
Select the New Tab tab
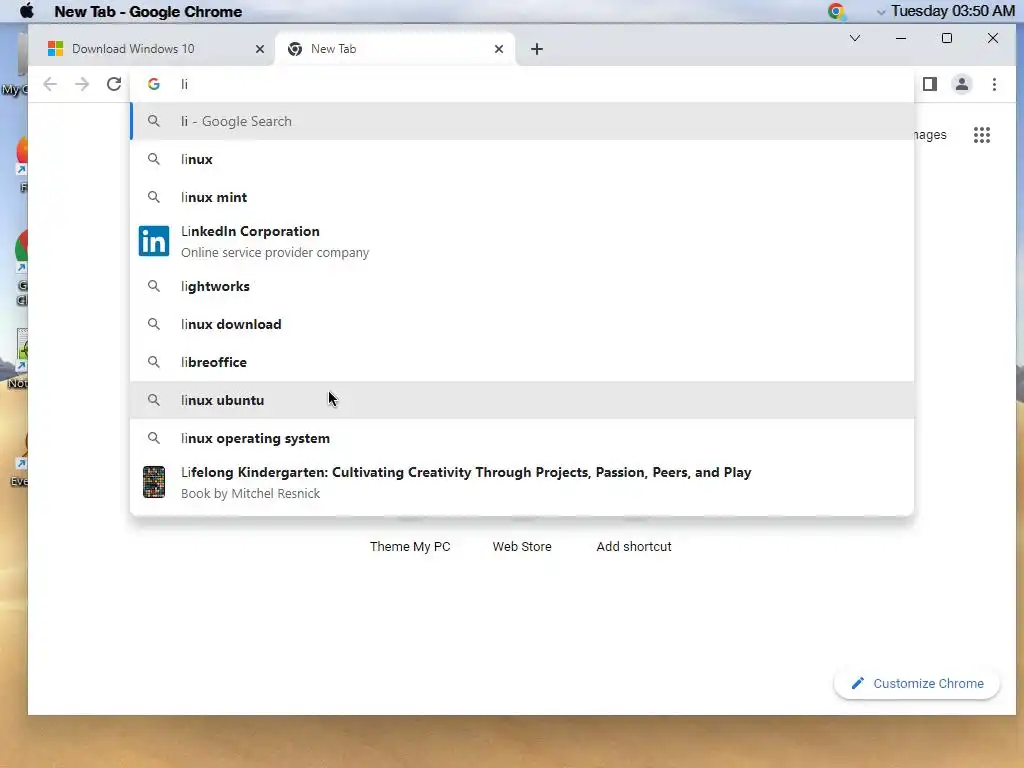point(396,49)
